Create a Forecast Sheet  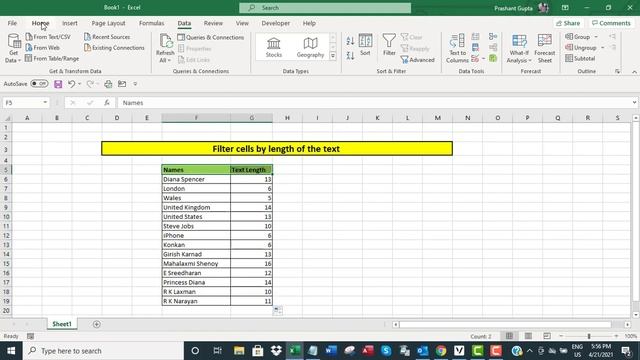coord(544,48)
